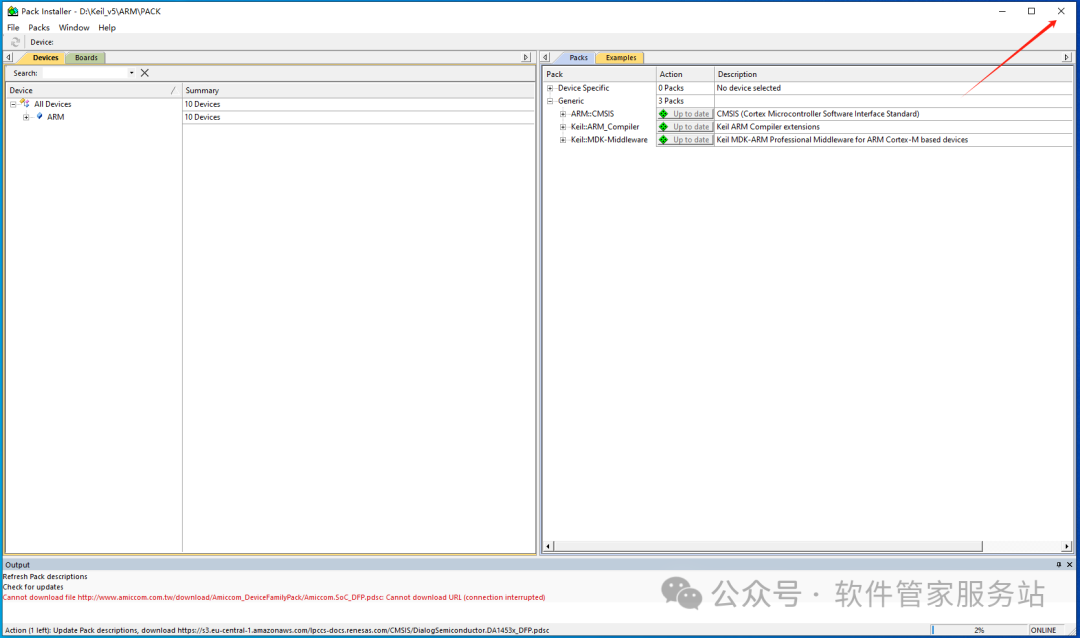Click the ONLINE status indicator
This screenshot has width=1080, height=638.
point(1043,630)
